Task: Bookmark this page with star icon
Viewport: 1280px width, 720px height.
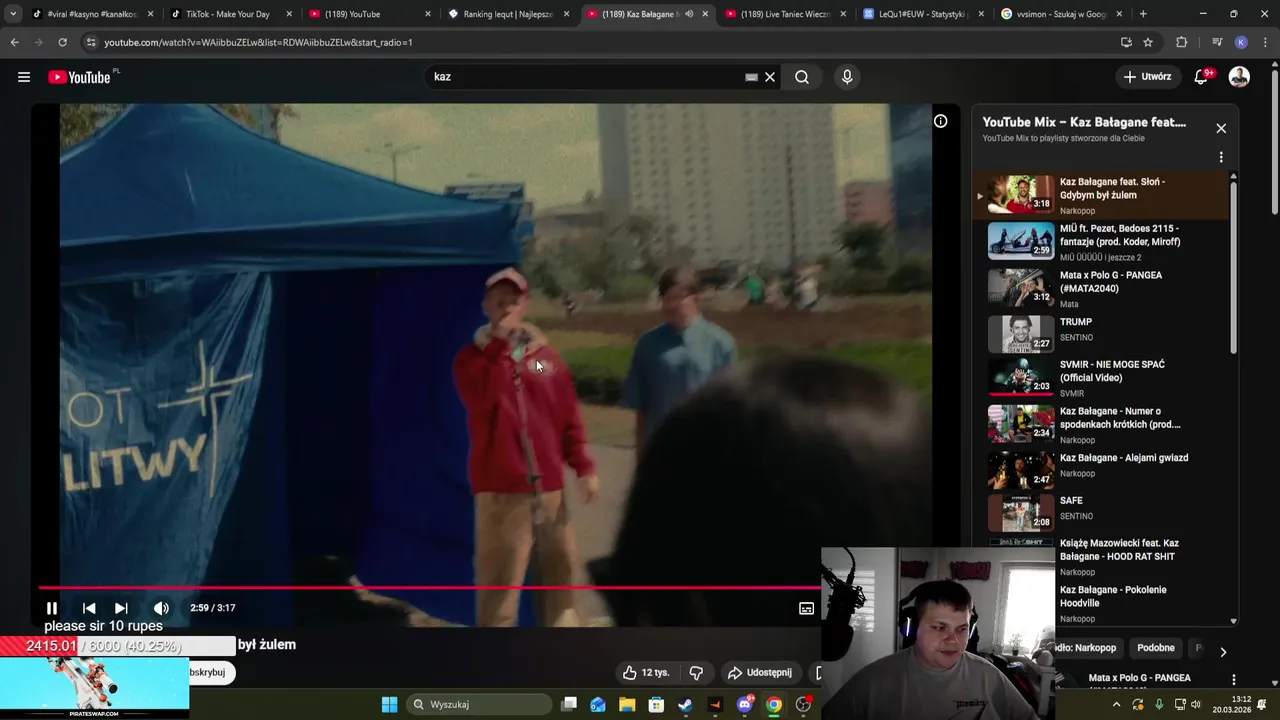Action: (x=1148, y=43)
